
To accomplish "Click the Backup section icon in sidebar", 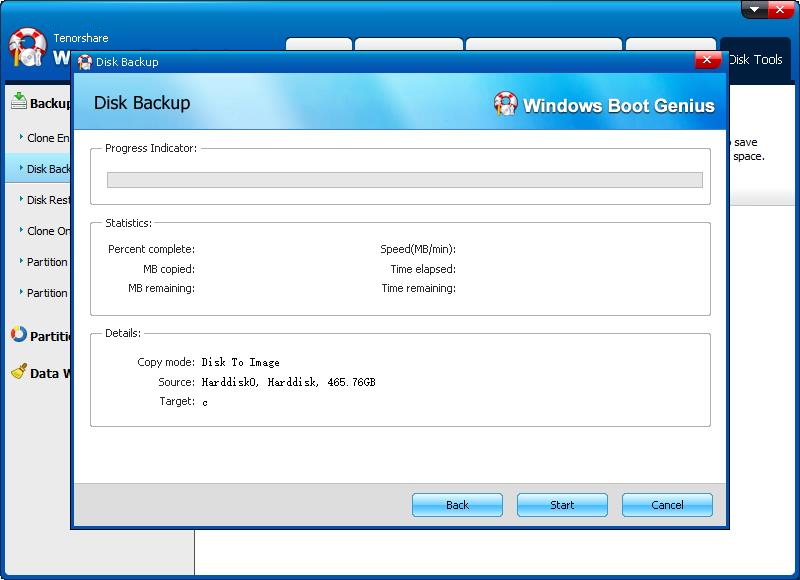I will [18, 101].
